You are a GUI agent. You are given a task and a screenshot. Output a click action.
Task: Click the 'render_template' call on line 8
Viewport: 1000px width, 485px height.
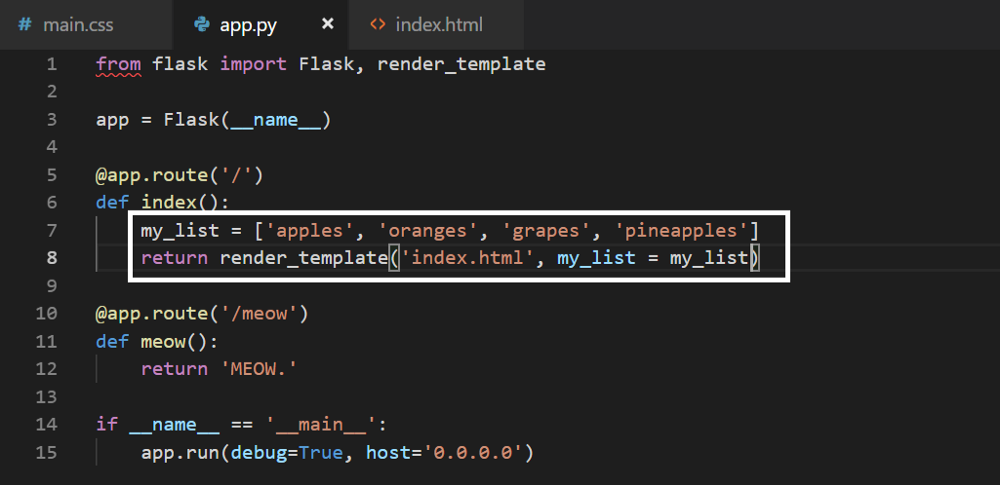(302, 259)
